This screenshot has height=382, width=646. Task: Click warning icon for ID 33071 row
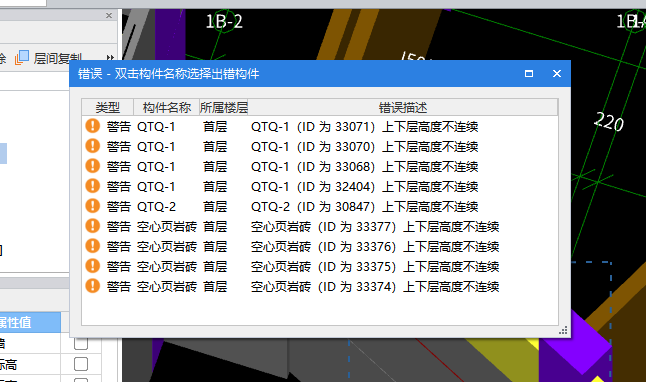[93, 126]
